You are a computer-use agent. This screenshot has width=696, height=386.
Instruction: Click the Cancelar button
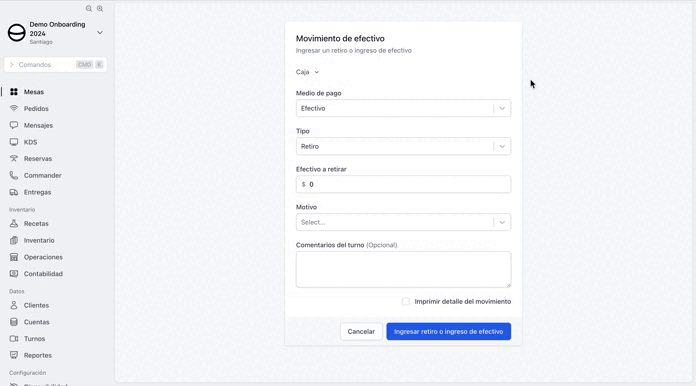tap(361, 331)
